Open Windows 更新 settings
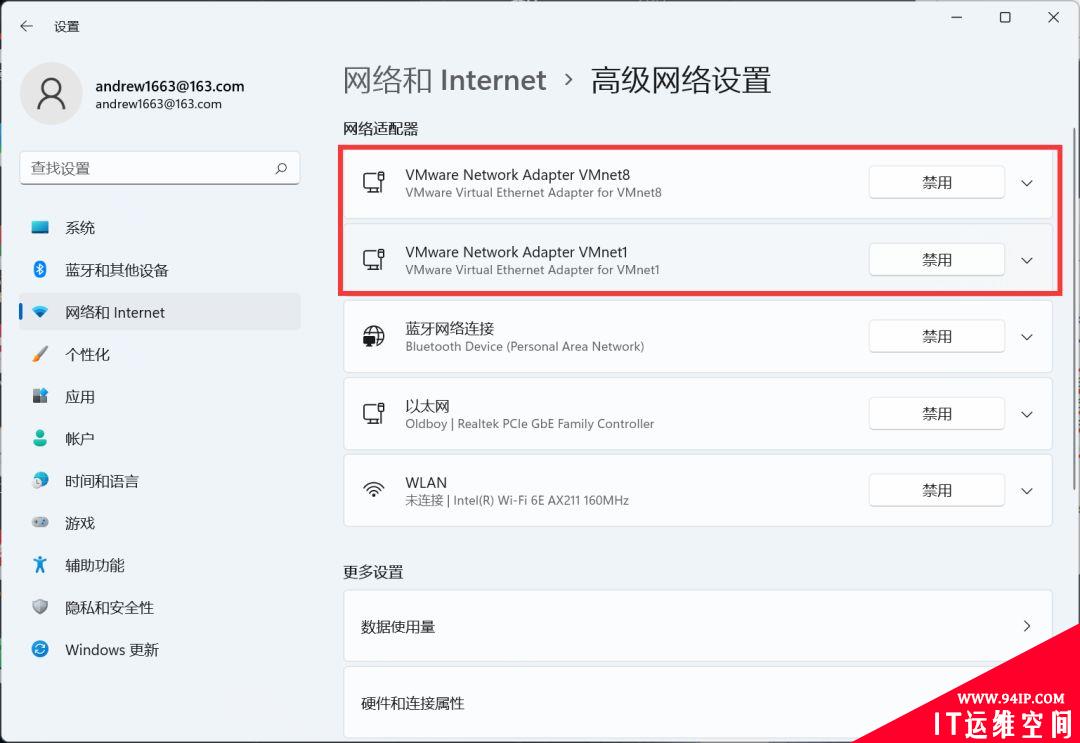This screenshot has width=1080, height=743. click(160, 649)
